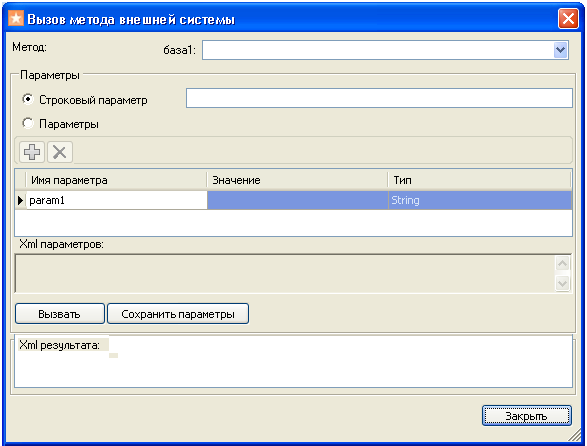Image resolution: width=587 pixels, height=446 pixels.
Task: Click Xml параметров scrollbar up arrow
Action: (562, 264)
